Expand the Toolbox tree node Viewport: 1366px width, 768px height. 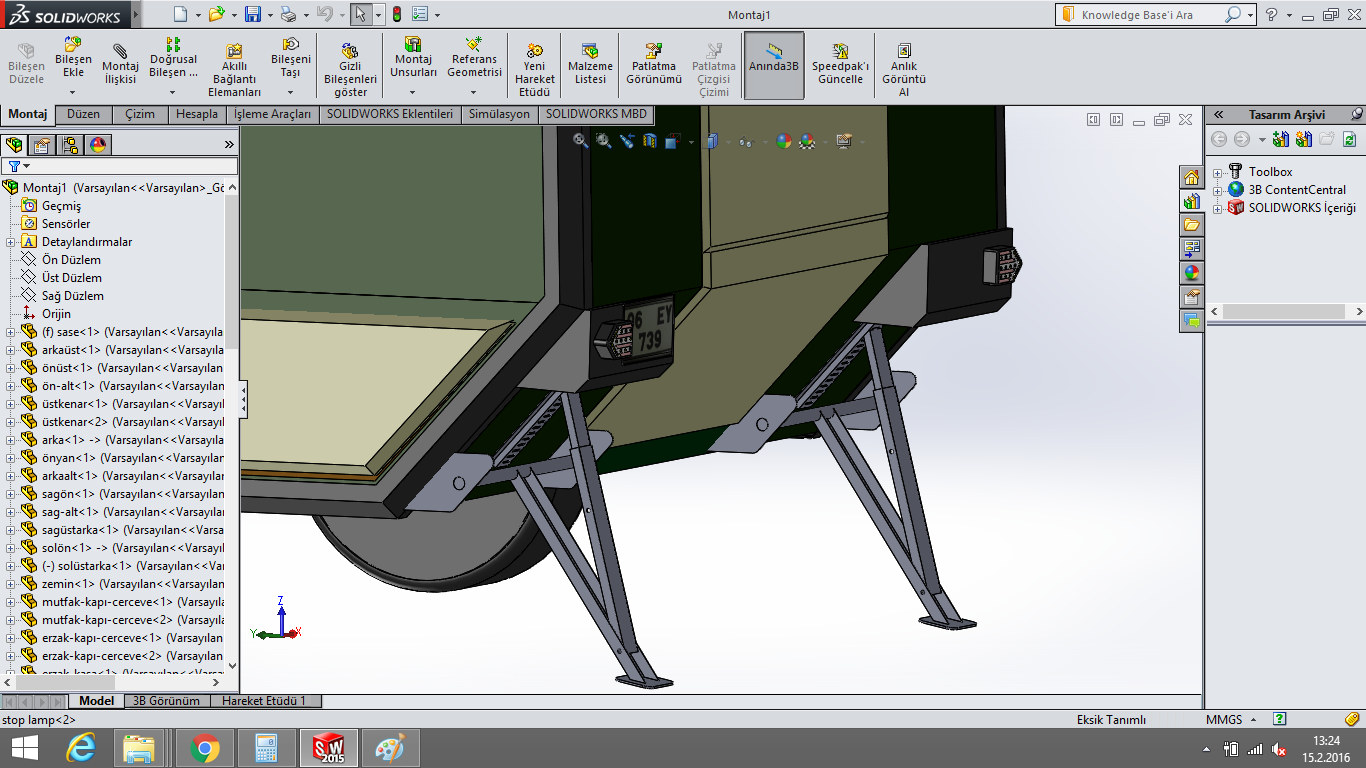[1217, 172]
